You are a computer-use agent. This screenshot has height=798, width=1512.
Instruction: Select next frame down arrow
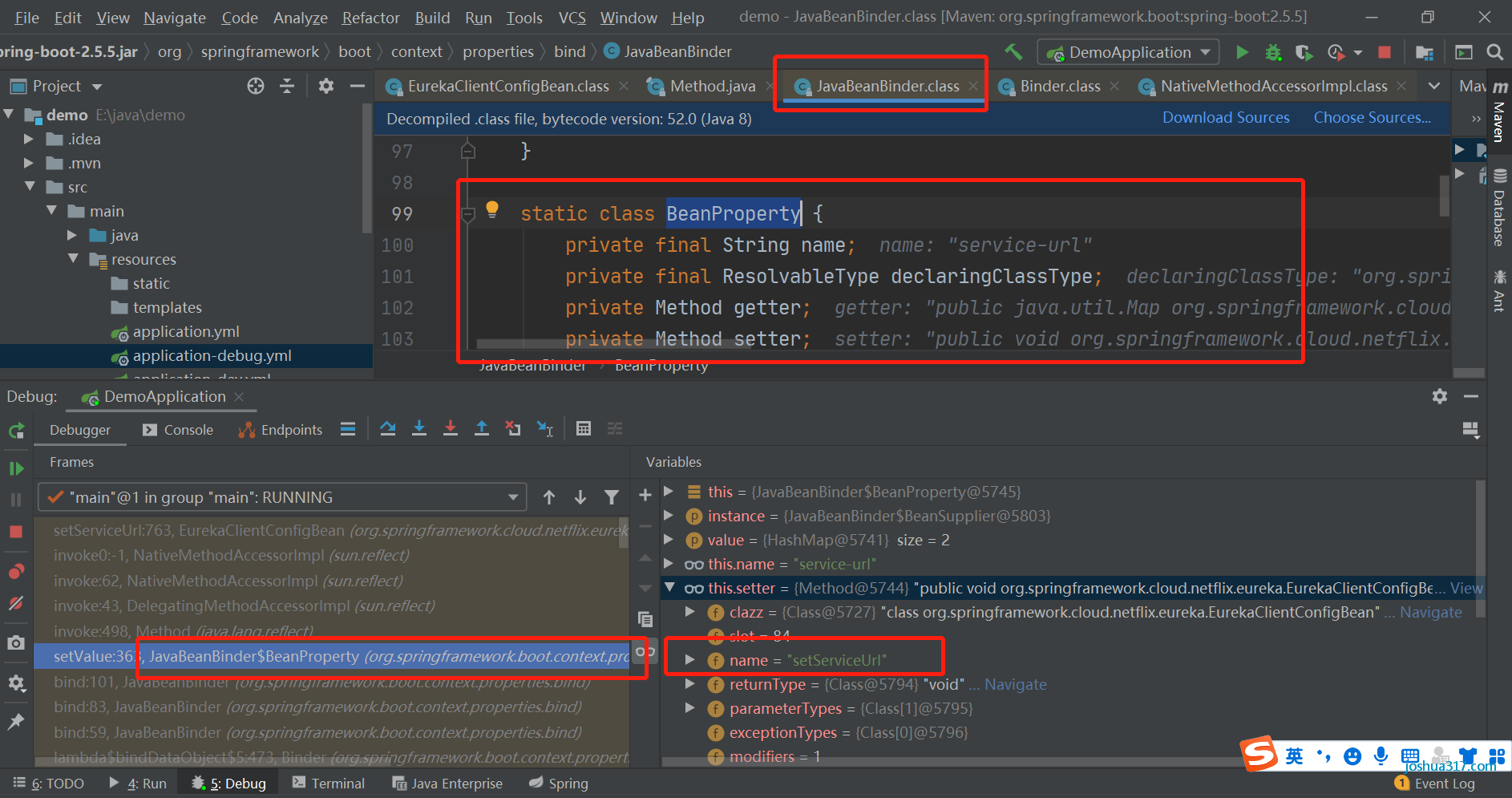tap(580, 497)
